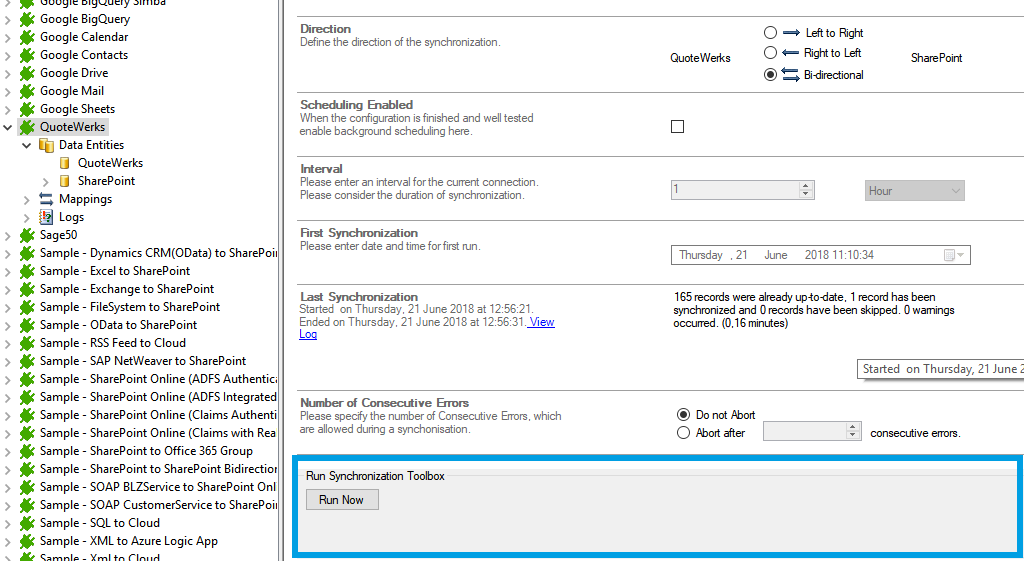Screen dimensions: 1024x561
Task: Click the QuoteWerks connection puzzle icon
Action: (x=27, y=127)
